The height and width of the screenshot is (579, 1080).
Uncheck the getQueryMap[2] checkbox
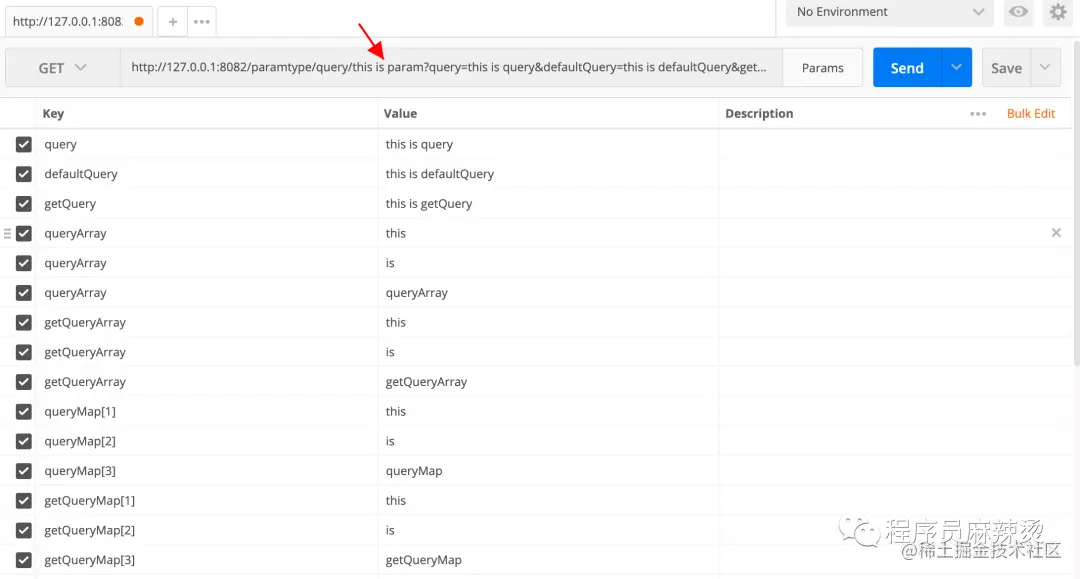(x=23, y=529)
